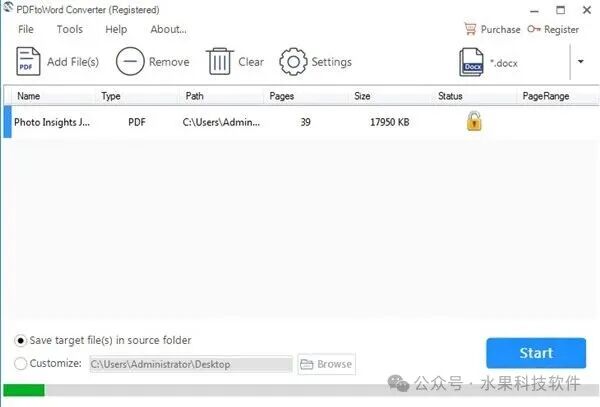This screenshot has height=407, width=600.
Task: Select Save target file(s) in source folder
Action: click(20, 340)
